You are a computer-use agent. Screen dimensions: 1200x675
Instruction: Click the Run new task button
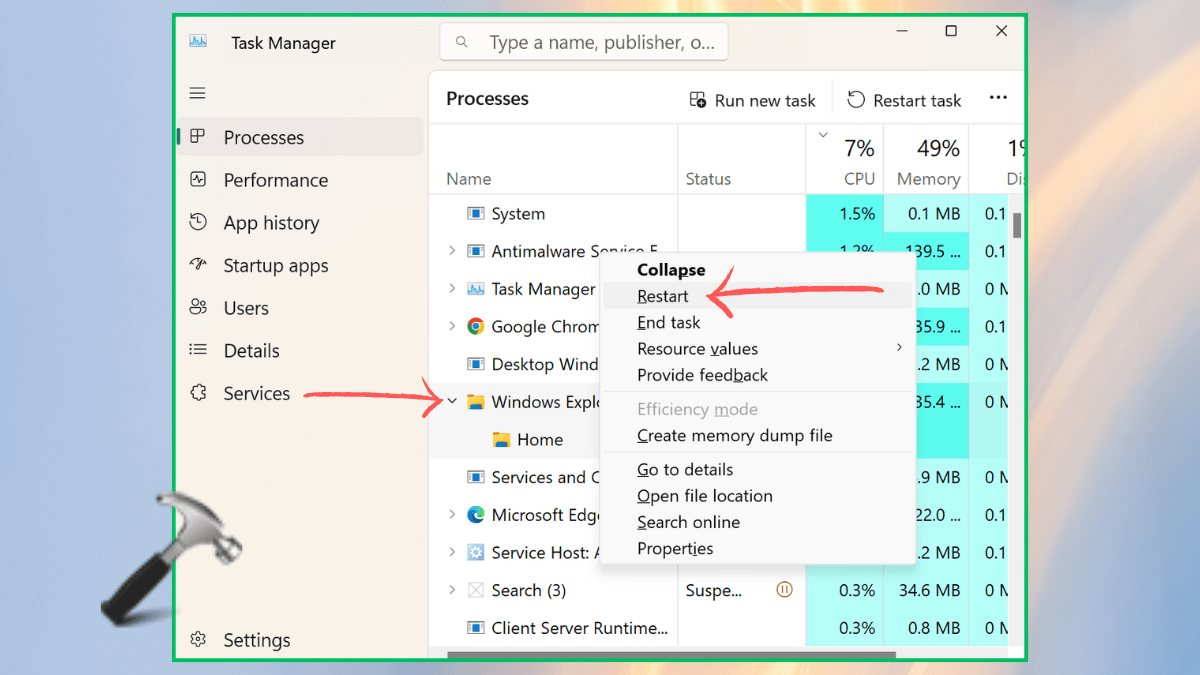(x=753, y=100)
